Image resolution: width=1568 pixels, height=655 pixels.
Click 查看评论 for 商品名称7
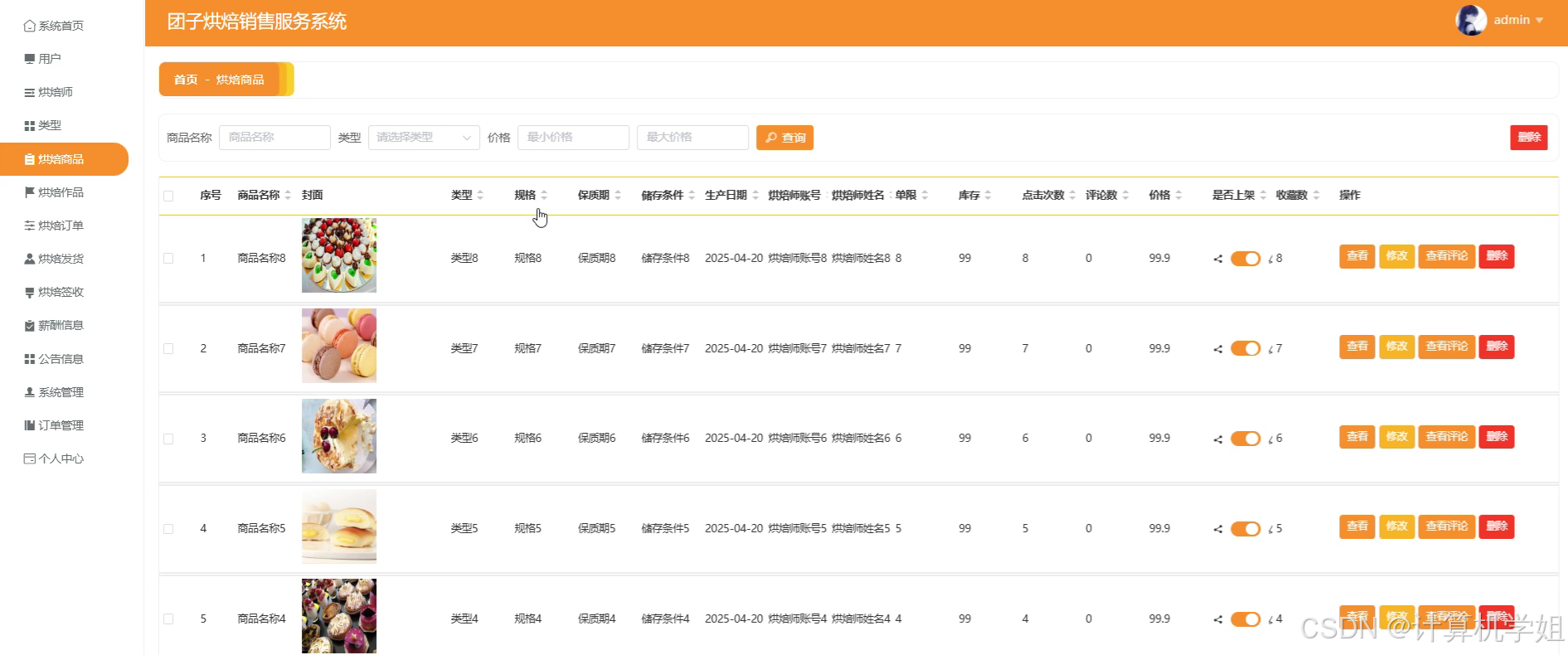point(1446,347)
